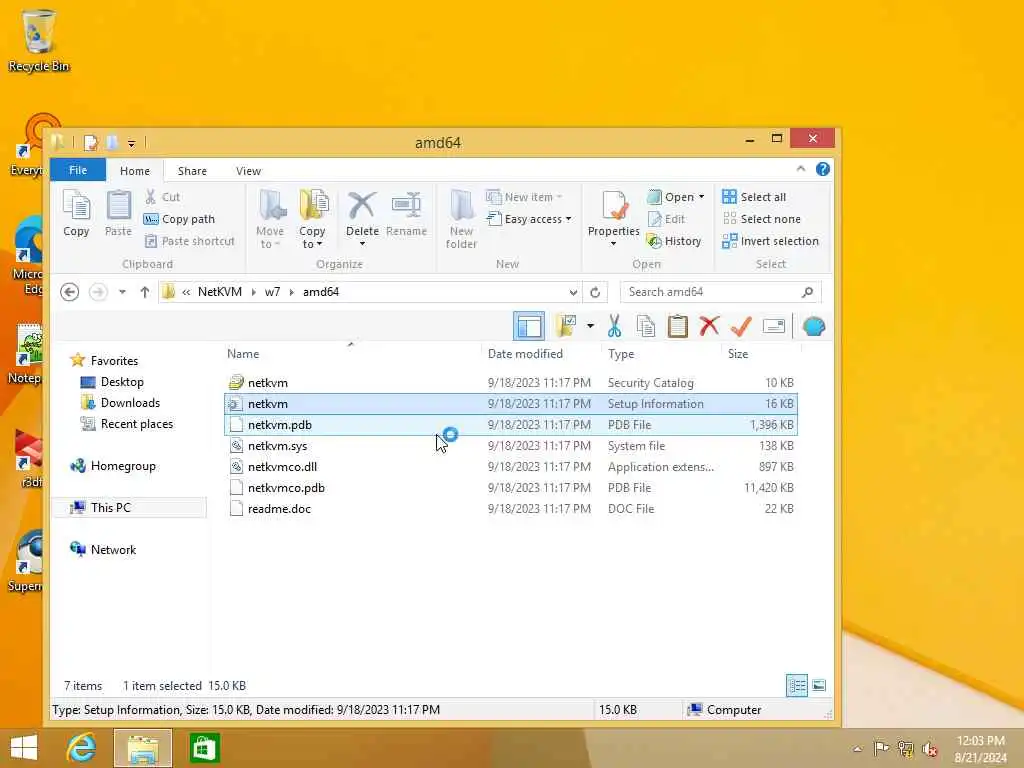Switch to the Share tab
1024x768 pixels.
click(x=192, y=170)
